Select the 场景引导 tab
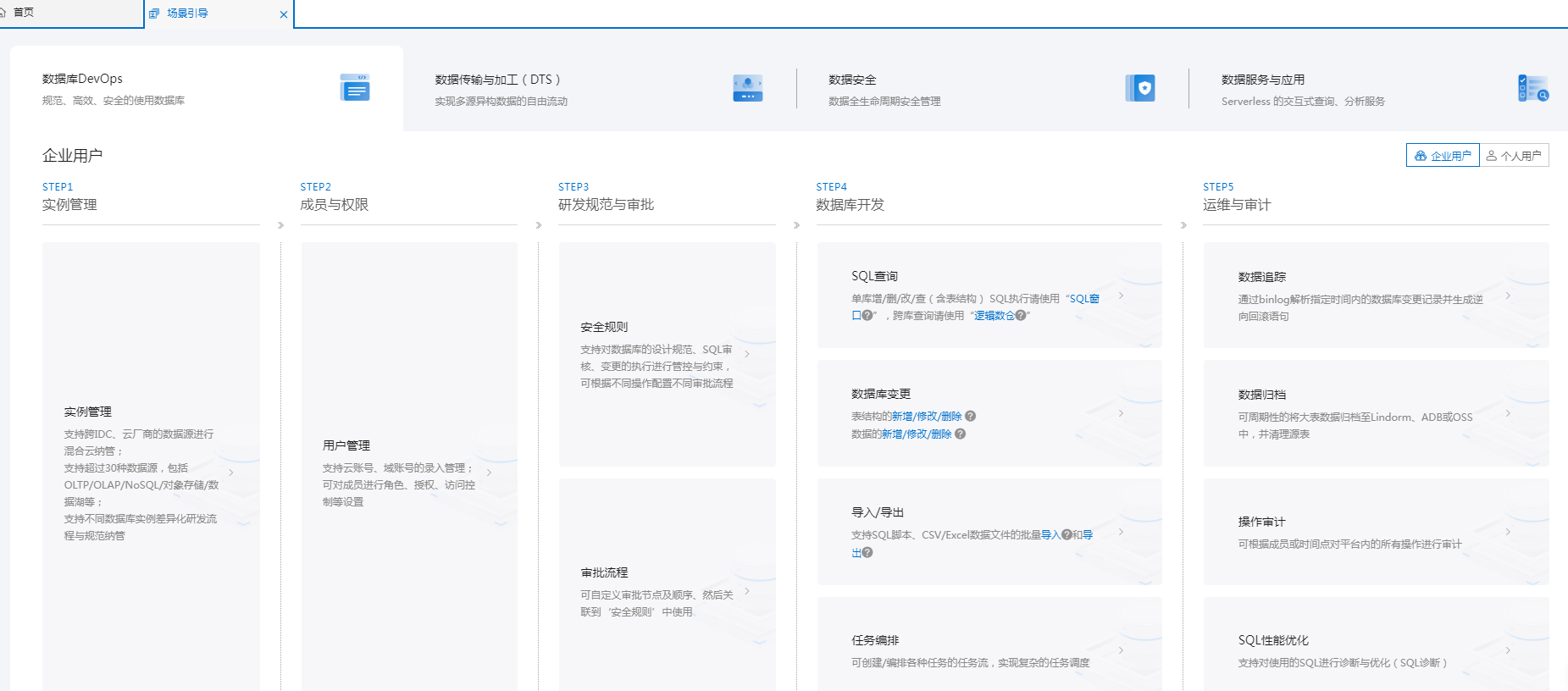The image size is (1568, 691). (219, 14)
